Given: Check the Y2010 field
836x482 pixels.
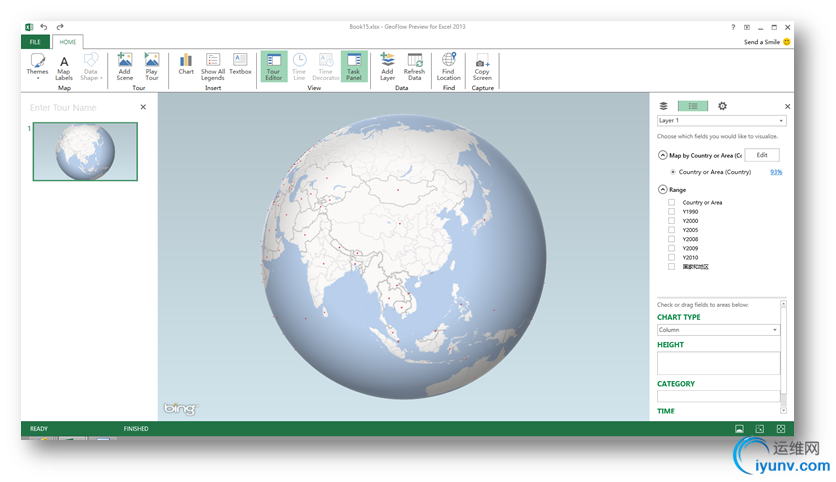Looking at the screenshot, I should coord(671,257).
